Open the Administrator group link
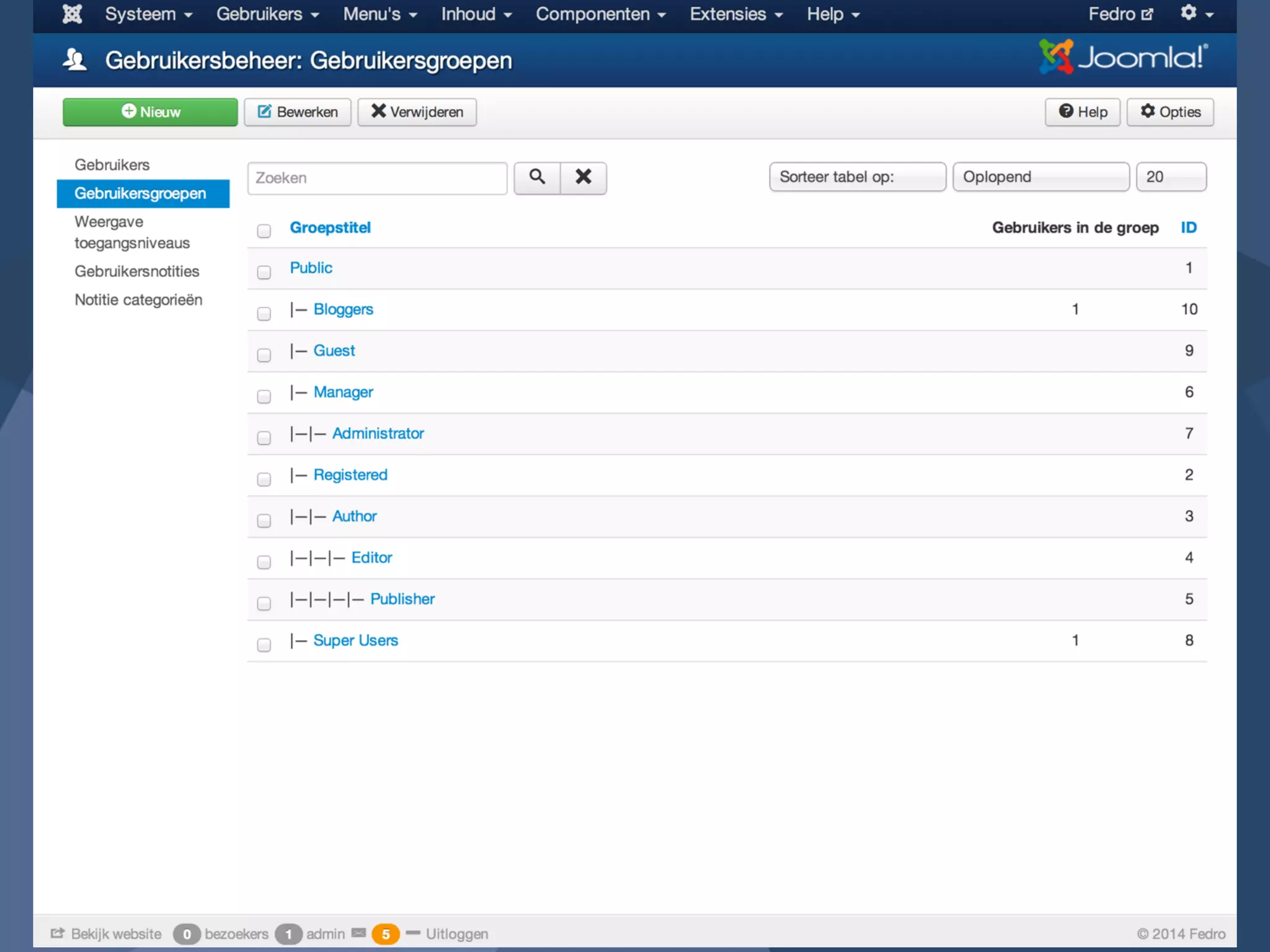Image resolution: width=1270 pixels, height=952 pixels. click(x=378, y=433)
